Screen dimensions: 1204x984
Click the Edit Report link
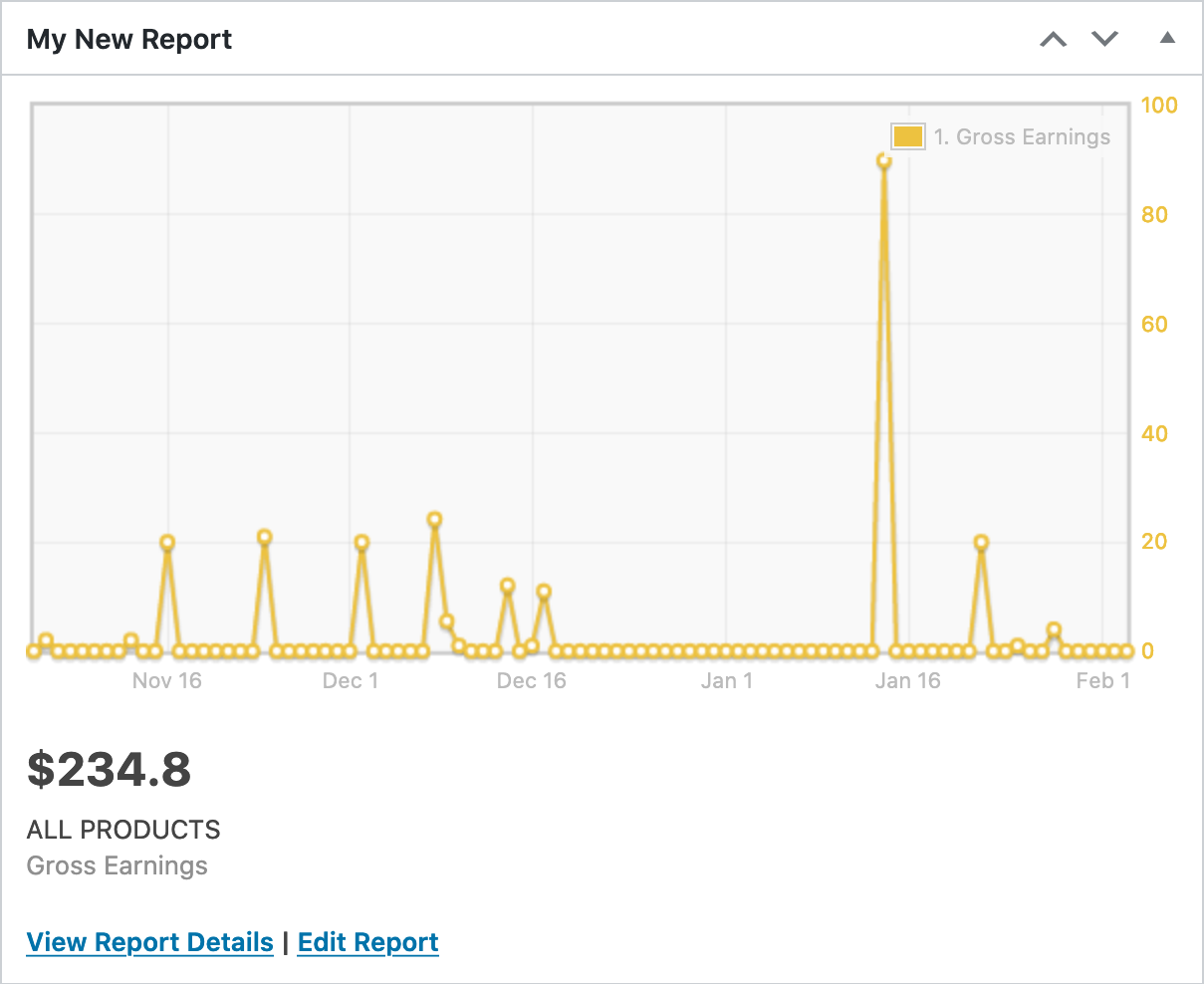coord(367,942)
